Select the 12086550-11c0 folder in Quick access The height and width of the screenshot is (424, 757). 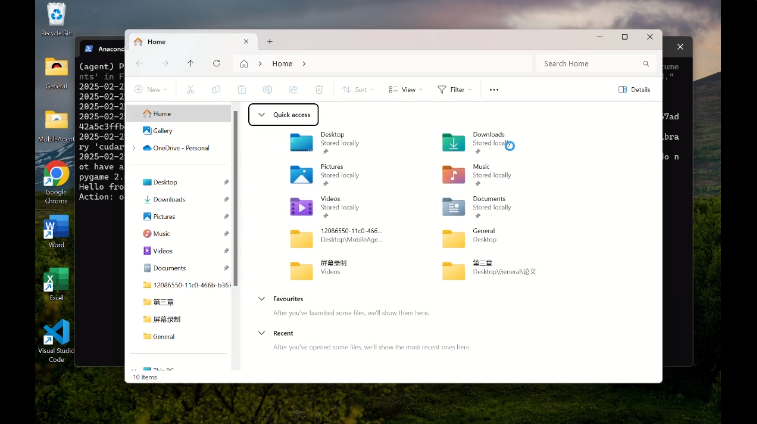[336, 238]
